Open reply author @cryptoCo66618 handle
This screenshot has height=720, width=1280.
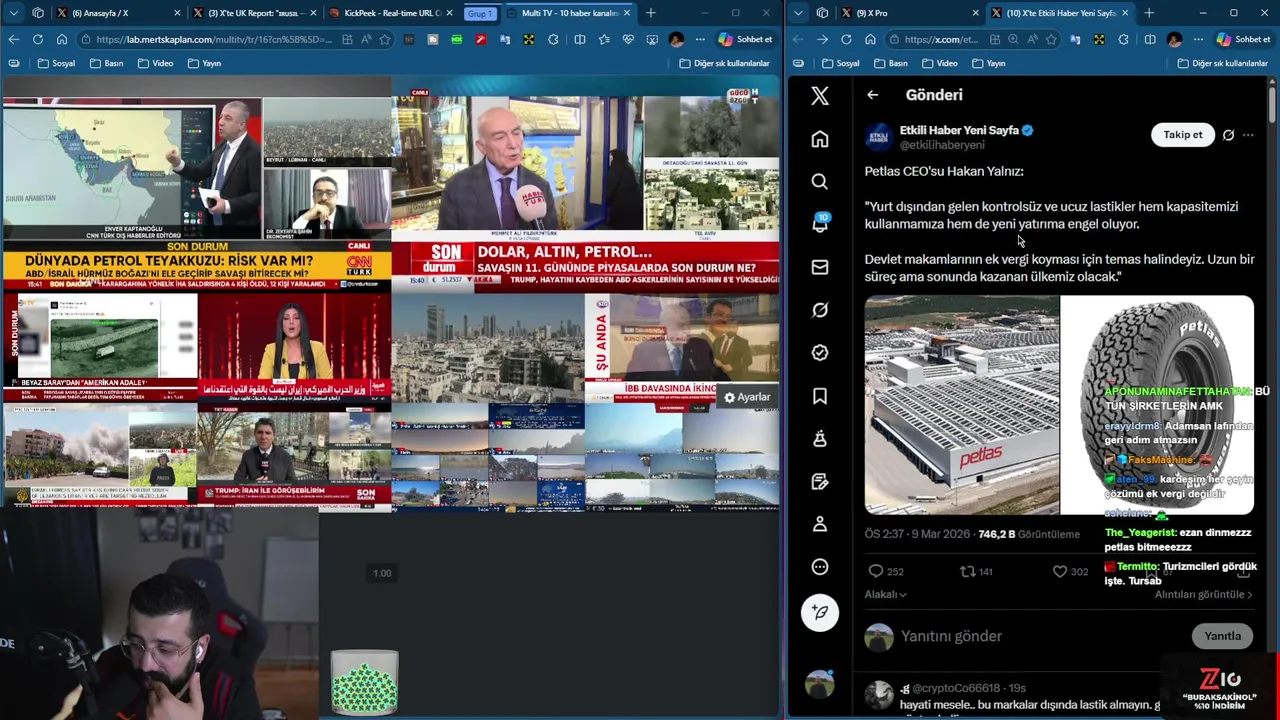pyautogui.click(x=955, y=688)
